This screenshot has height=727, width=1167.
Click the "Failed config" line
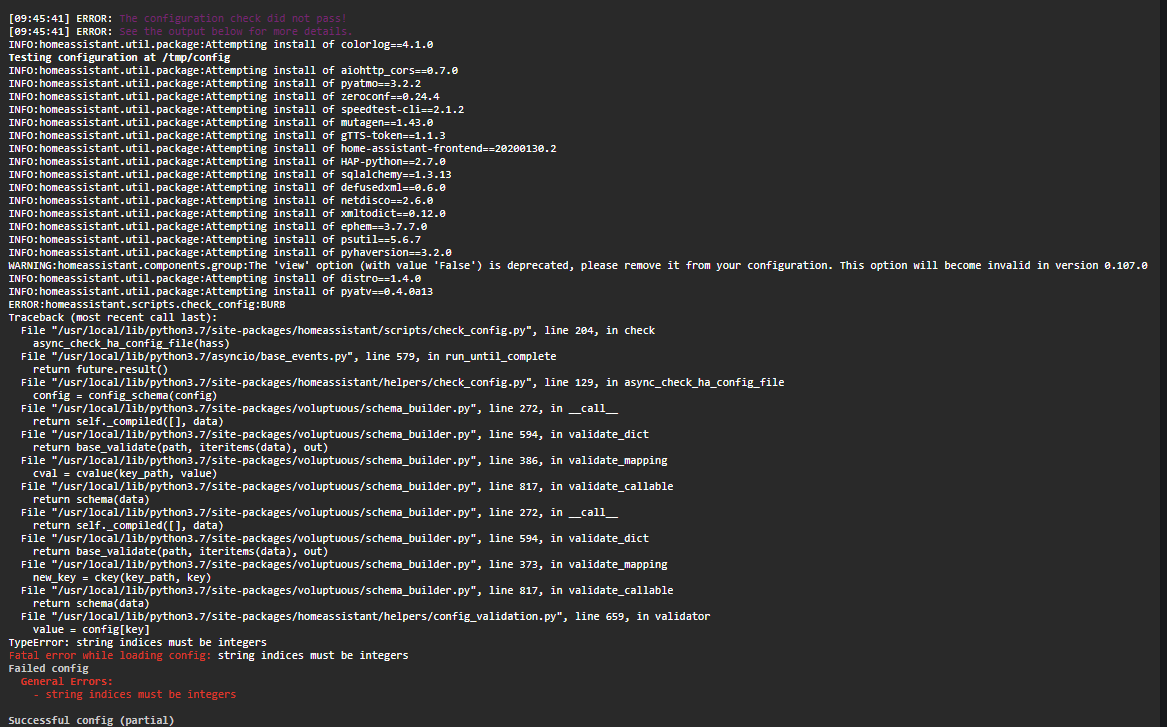pyautogui.click(x=48, y=668)
